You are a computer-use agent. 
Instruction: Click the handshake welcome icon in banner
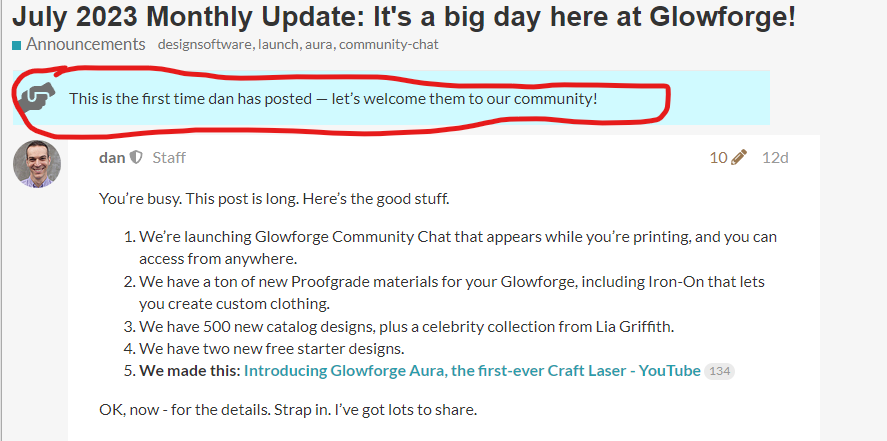point(36,98)
